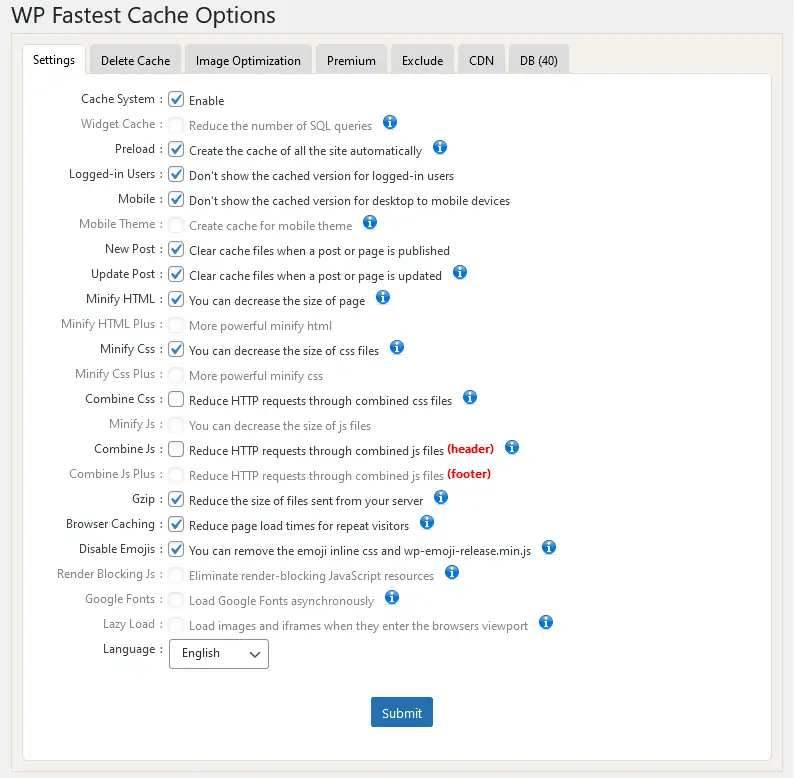Disable the Cache System checkbox

[176, 99]
